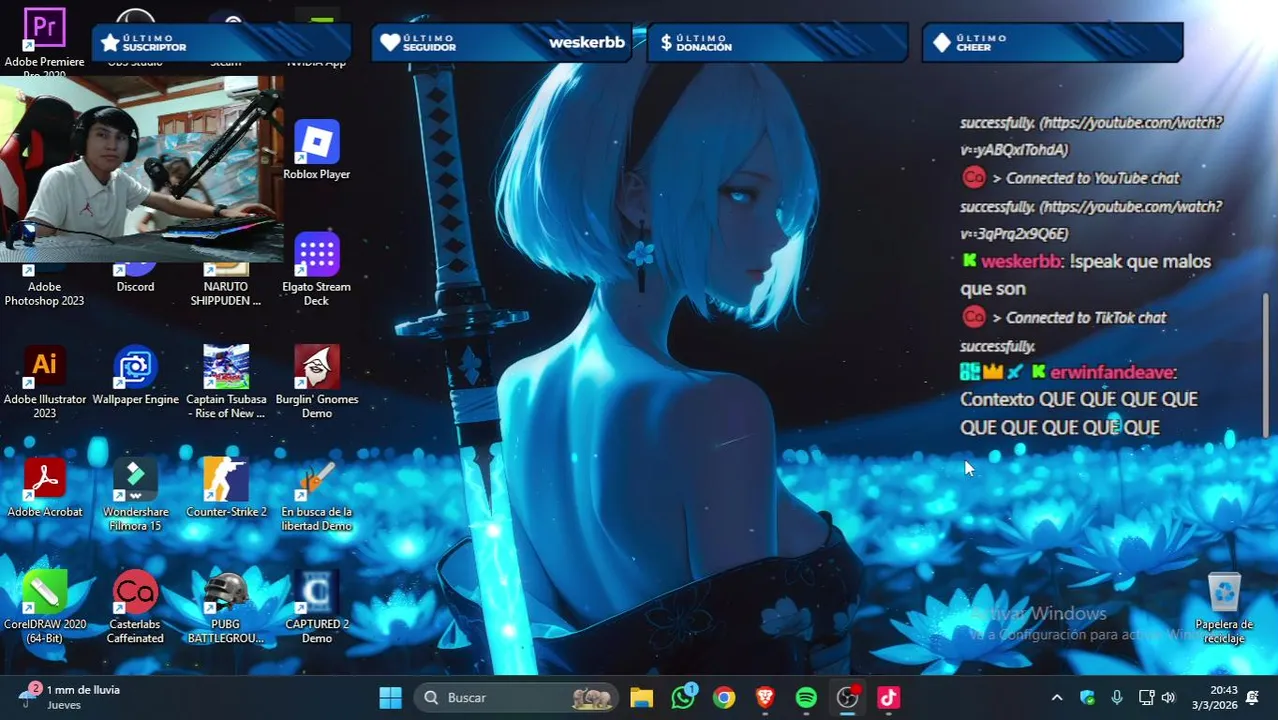Image resolution: width=1278 pixels, height=720 pixels.
Task: Click the microphone icon in system tray
Action: tap(1117, 698)
